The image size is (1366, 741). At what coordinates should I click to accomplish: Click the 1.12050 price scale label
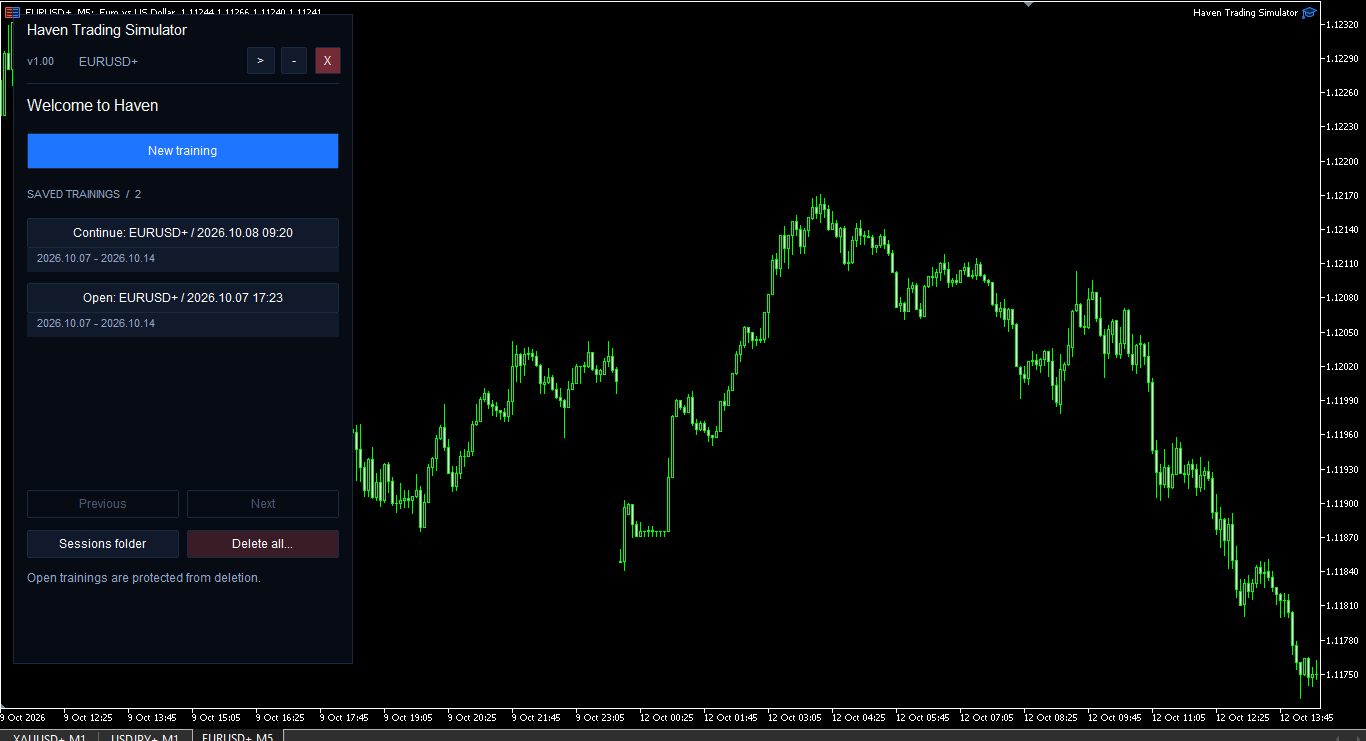tap(1340, 332)
